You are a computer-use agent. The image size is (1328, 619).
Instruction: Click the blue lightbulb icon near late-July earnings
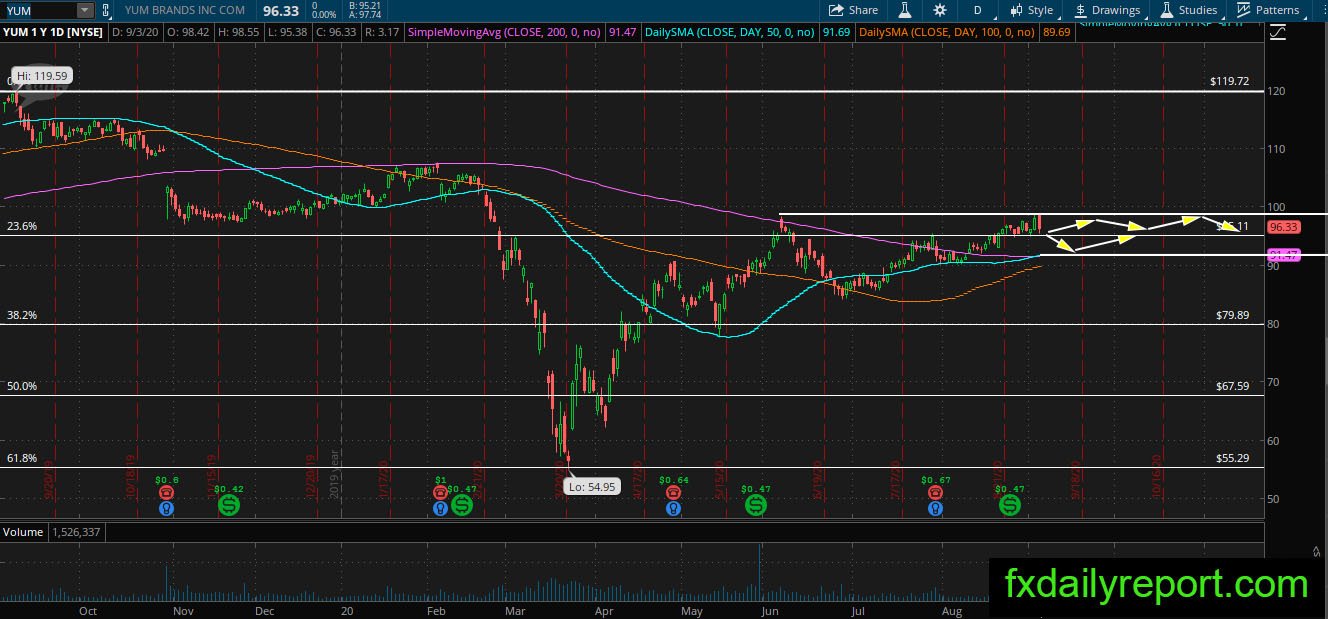(x=934, y=508)
